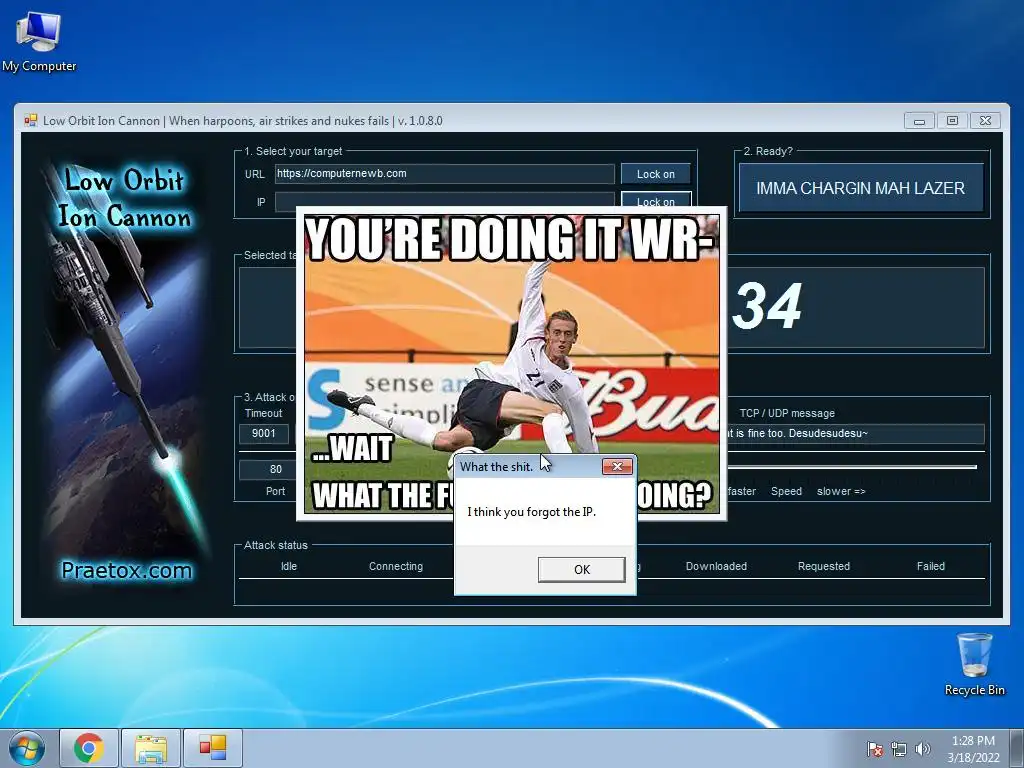Click the network tray icon
This screenshot has width=1024, height=768.
(899, 749)
